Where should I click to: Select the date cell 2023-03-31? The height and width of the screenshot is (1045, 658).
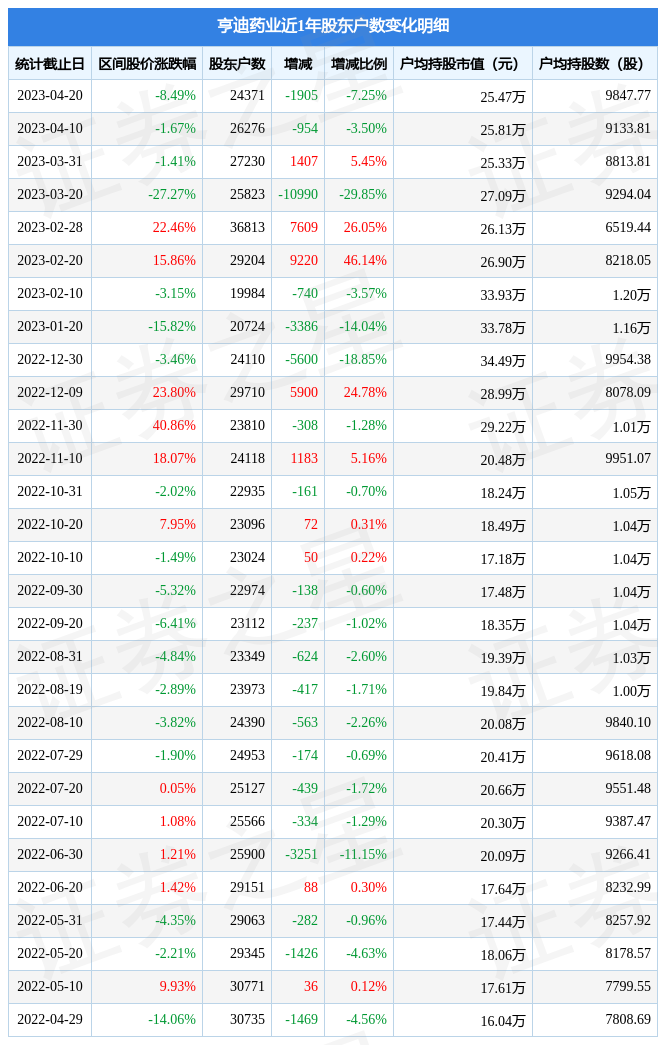50,161
